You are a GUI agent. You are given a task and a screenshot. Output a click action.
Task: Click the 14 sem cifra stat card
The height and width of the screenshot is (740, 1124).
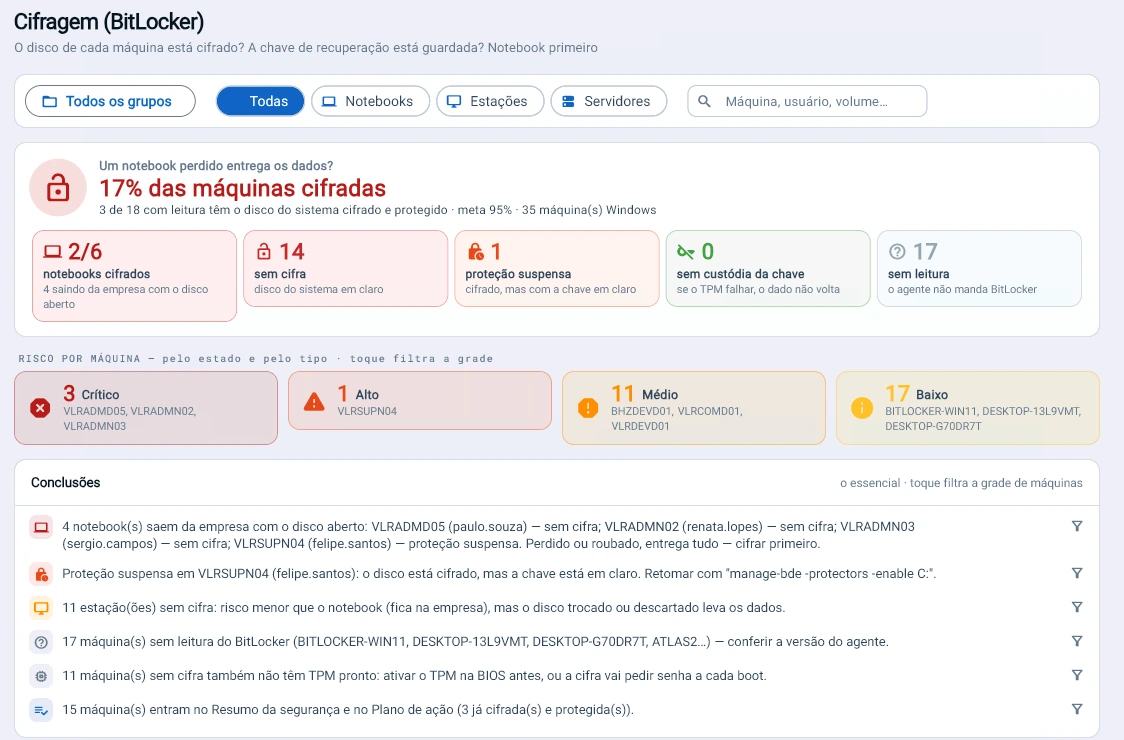(x=346, y=268)
